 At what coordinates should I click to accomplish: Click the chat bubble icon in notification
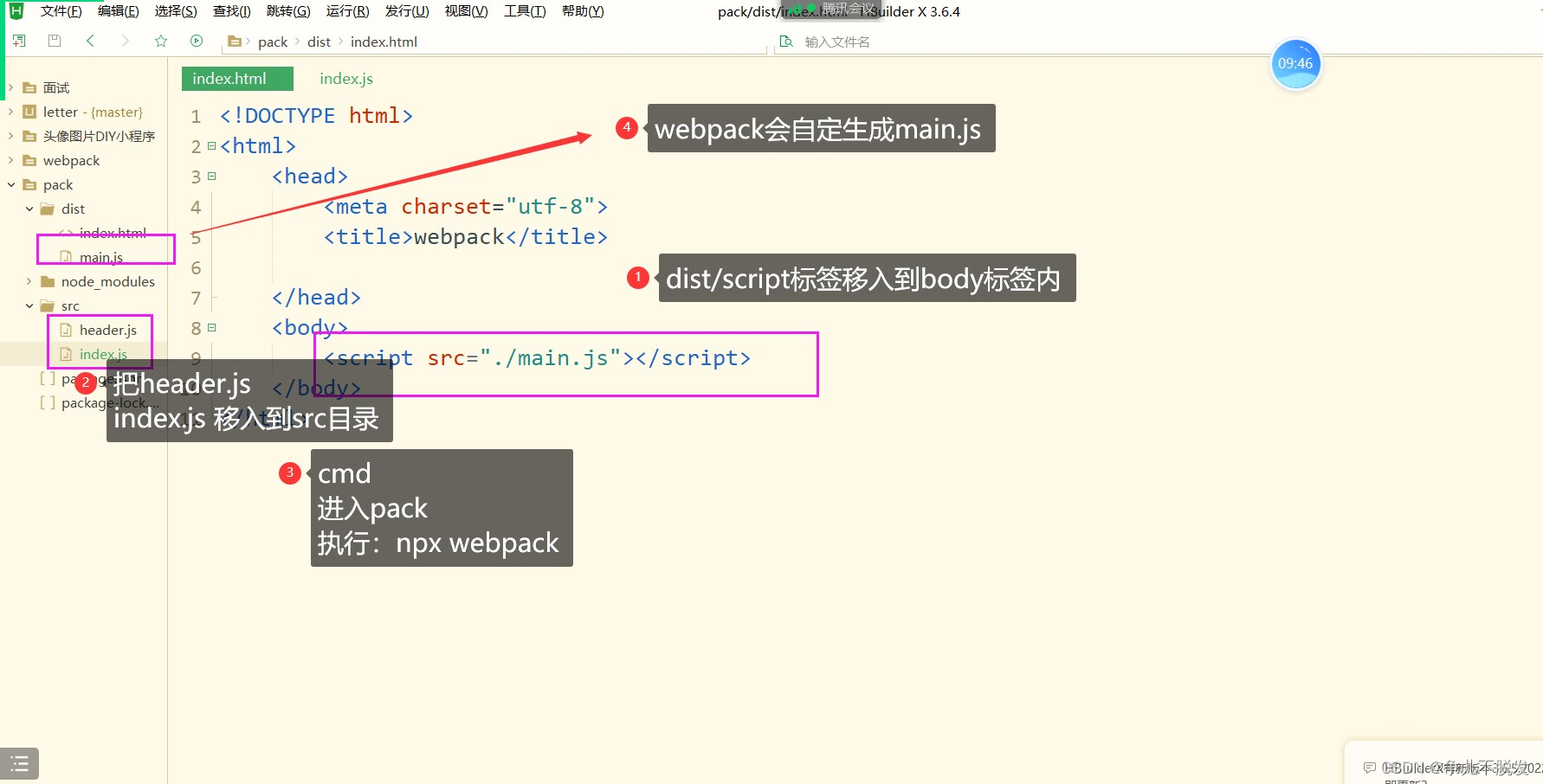tap(1369, 768)
